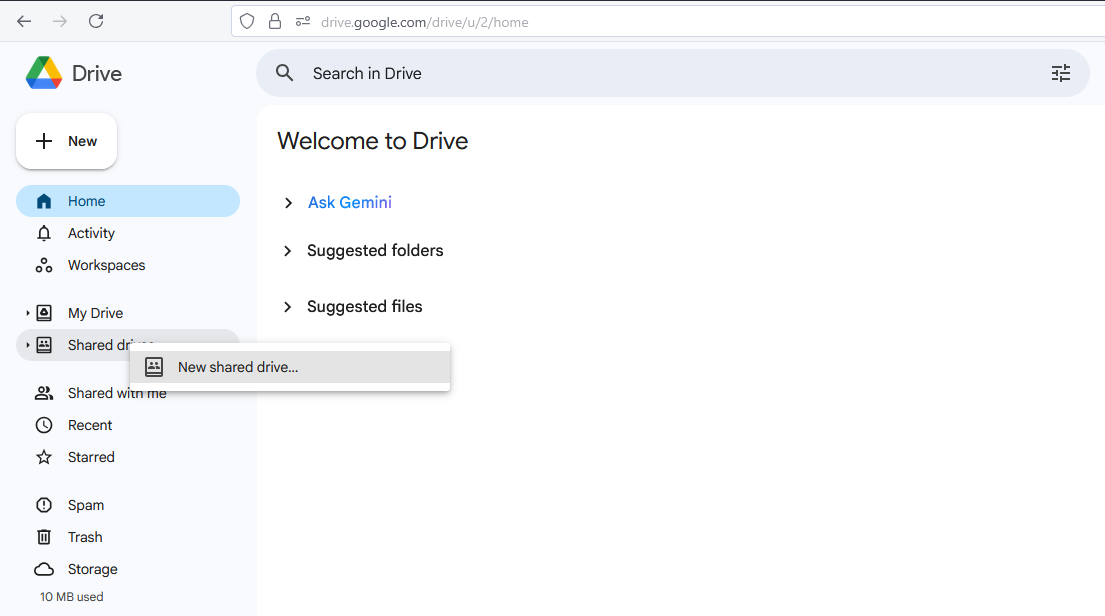Open the Recent files view
This screenshot has width=1105, height=616.
click(90, 425)
